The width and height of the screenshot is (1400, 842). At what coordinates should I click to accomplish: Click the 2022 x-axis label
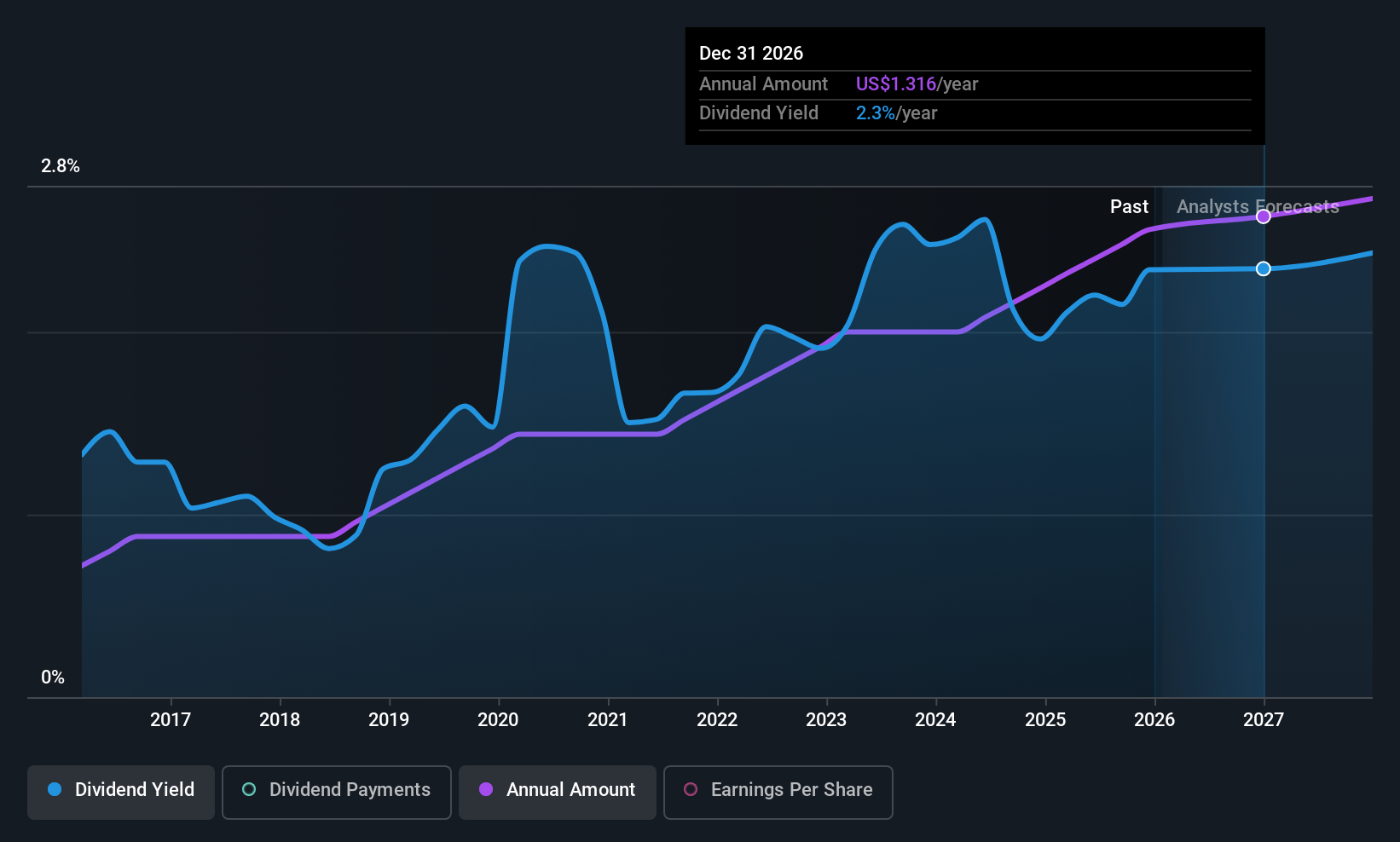click(x=717, y=719)
